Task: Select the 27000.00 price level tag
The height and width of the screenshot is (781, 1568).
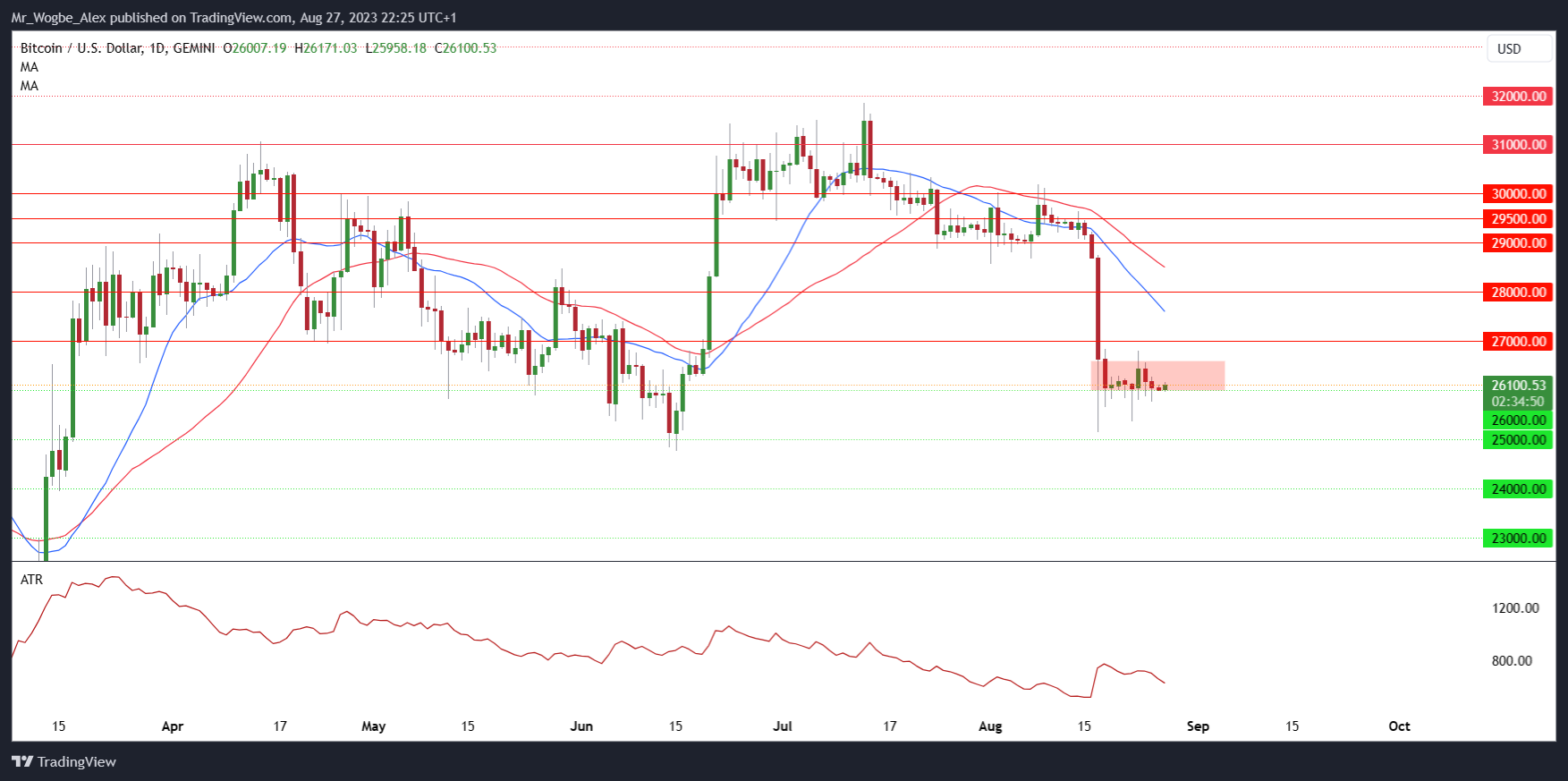Action: pos(1518,341)
